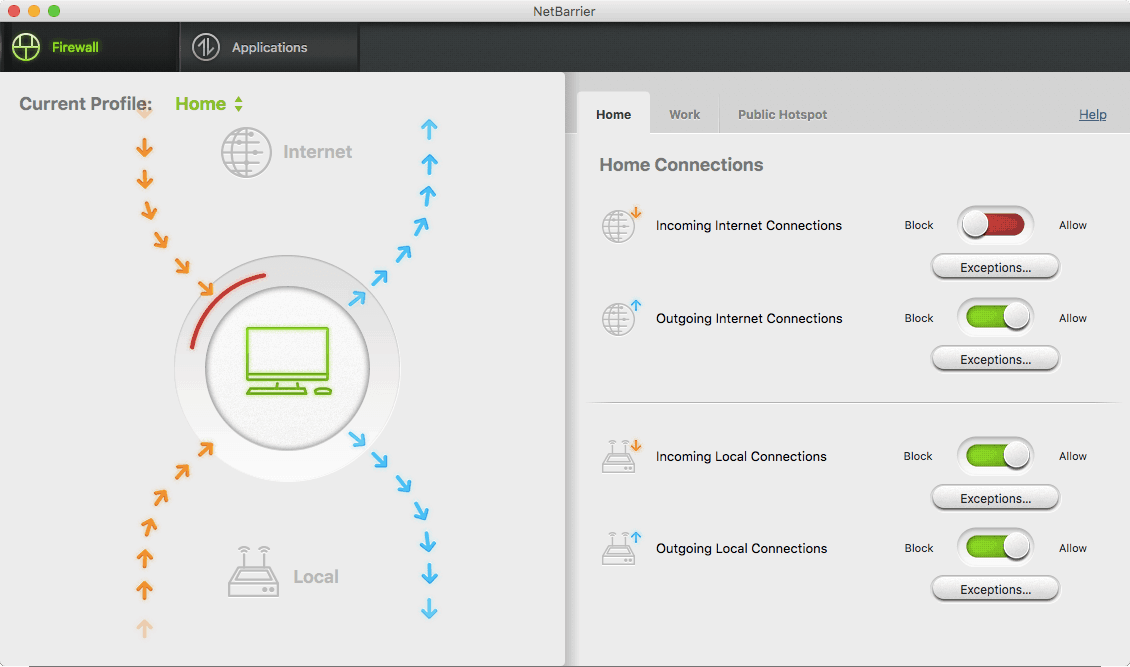Click the Outgoing Internet Connections globe icon
Viewport: 1130px width, 667px height.
pos(620,318)
